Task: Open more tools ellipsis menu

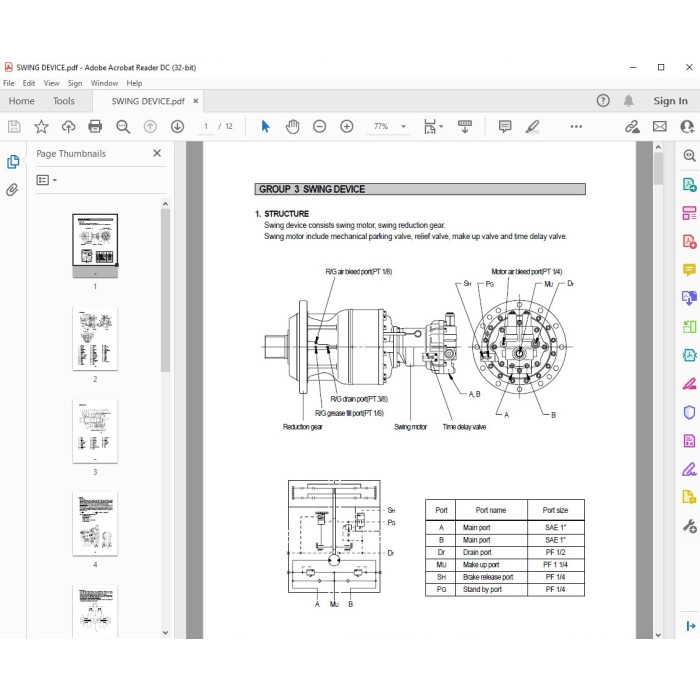Action: 576,127
